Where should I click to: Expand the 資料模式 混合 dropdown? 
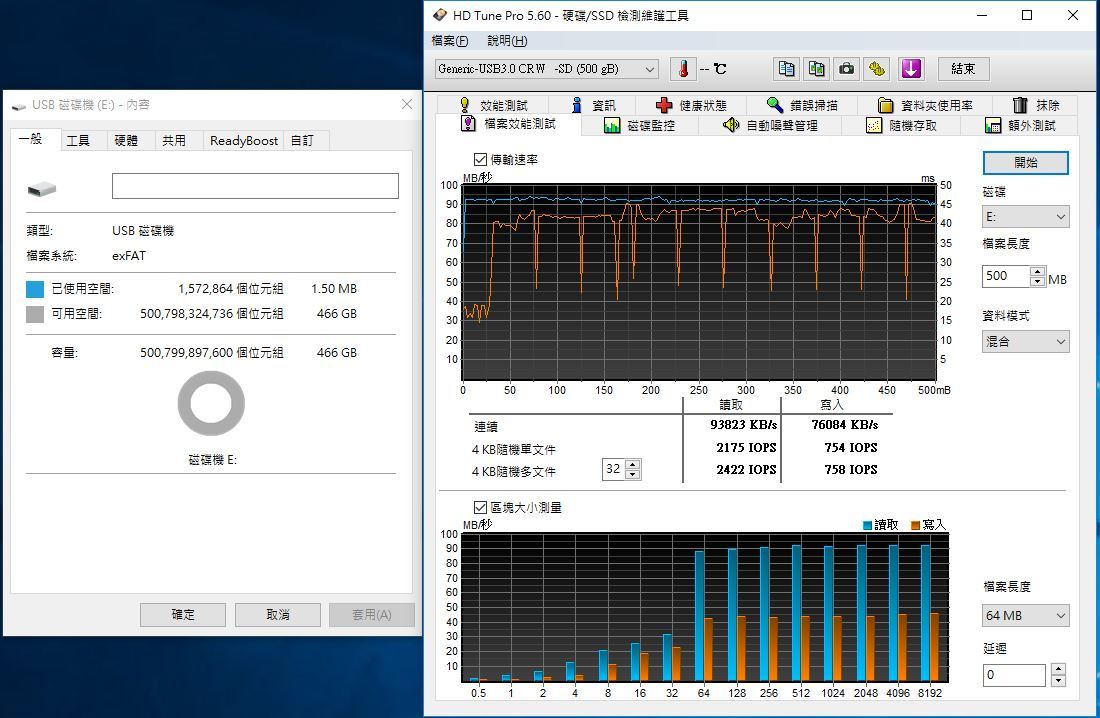click(1025, 342)
